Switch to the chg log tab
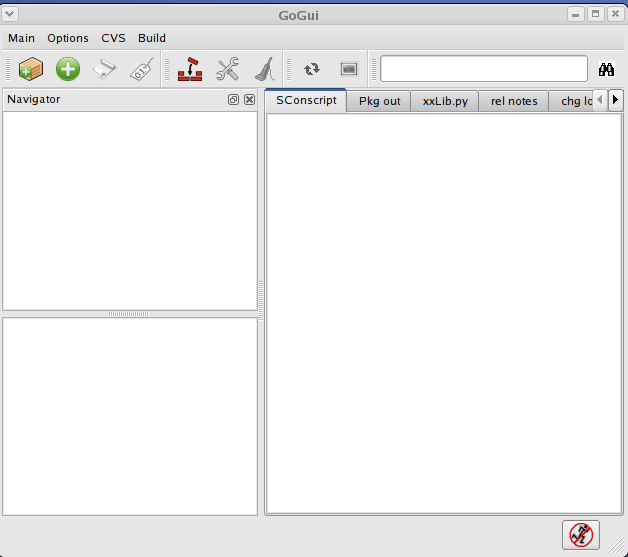This screenshot has width=628, height=557. [x=572, y=101]
